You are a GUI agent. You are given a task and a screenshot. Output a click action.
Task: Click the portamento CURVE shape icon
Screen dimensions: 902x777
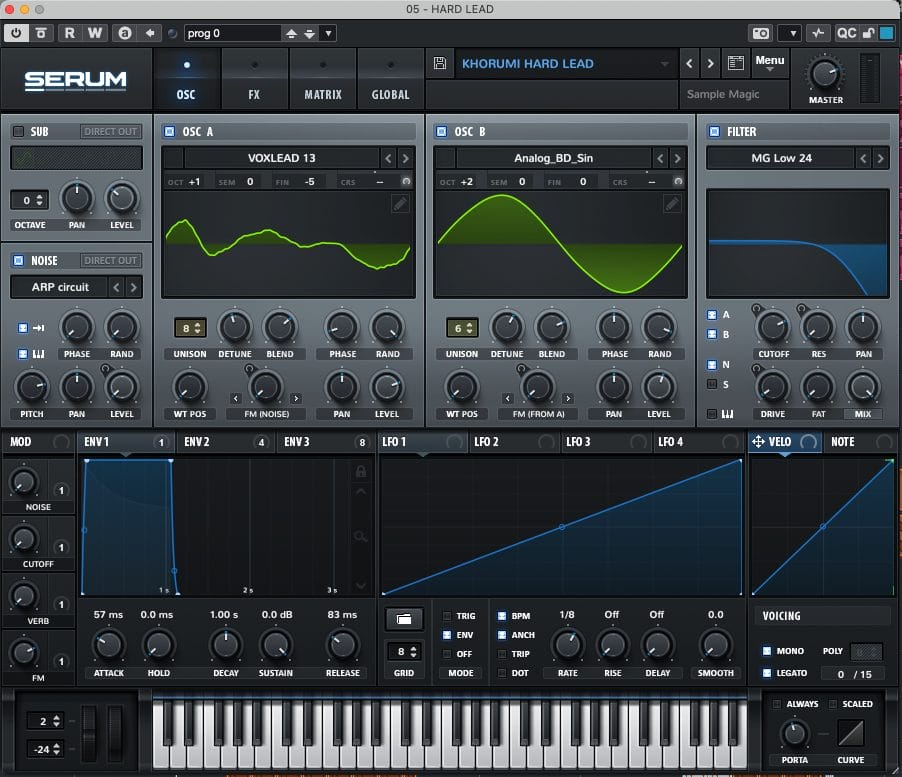(851, 733)
